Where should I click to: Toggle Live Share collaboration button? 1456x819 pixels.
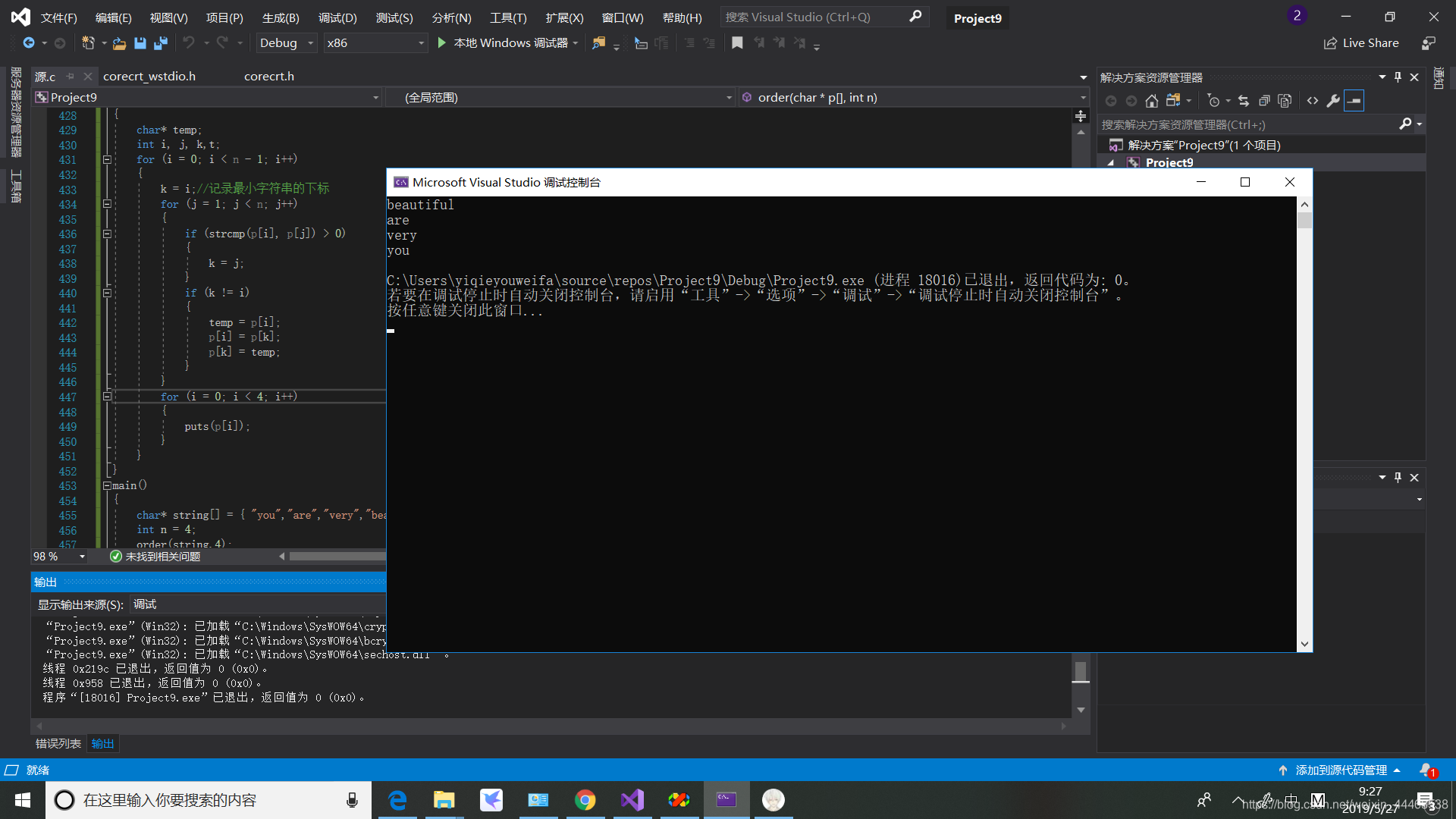(x=1362, y=42)
